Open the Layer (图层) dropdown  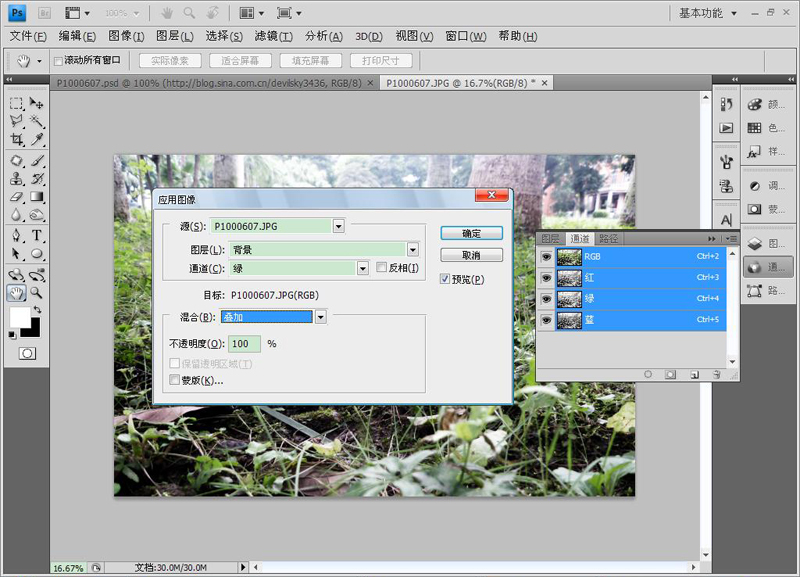click(x=413, y=249)
